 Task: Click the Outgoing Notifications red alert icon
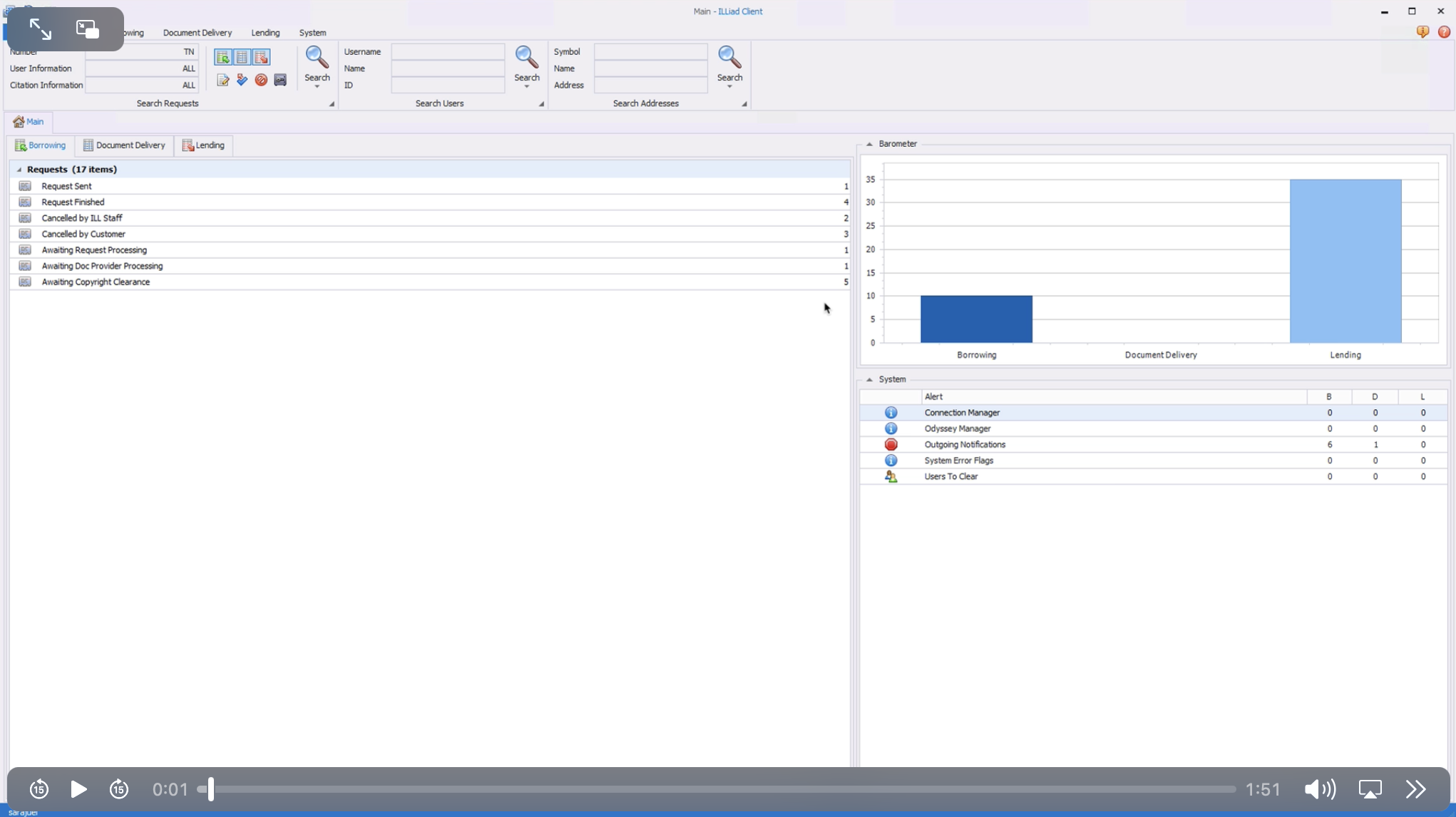[891, 444]
